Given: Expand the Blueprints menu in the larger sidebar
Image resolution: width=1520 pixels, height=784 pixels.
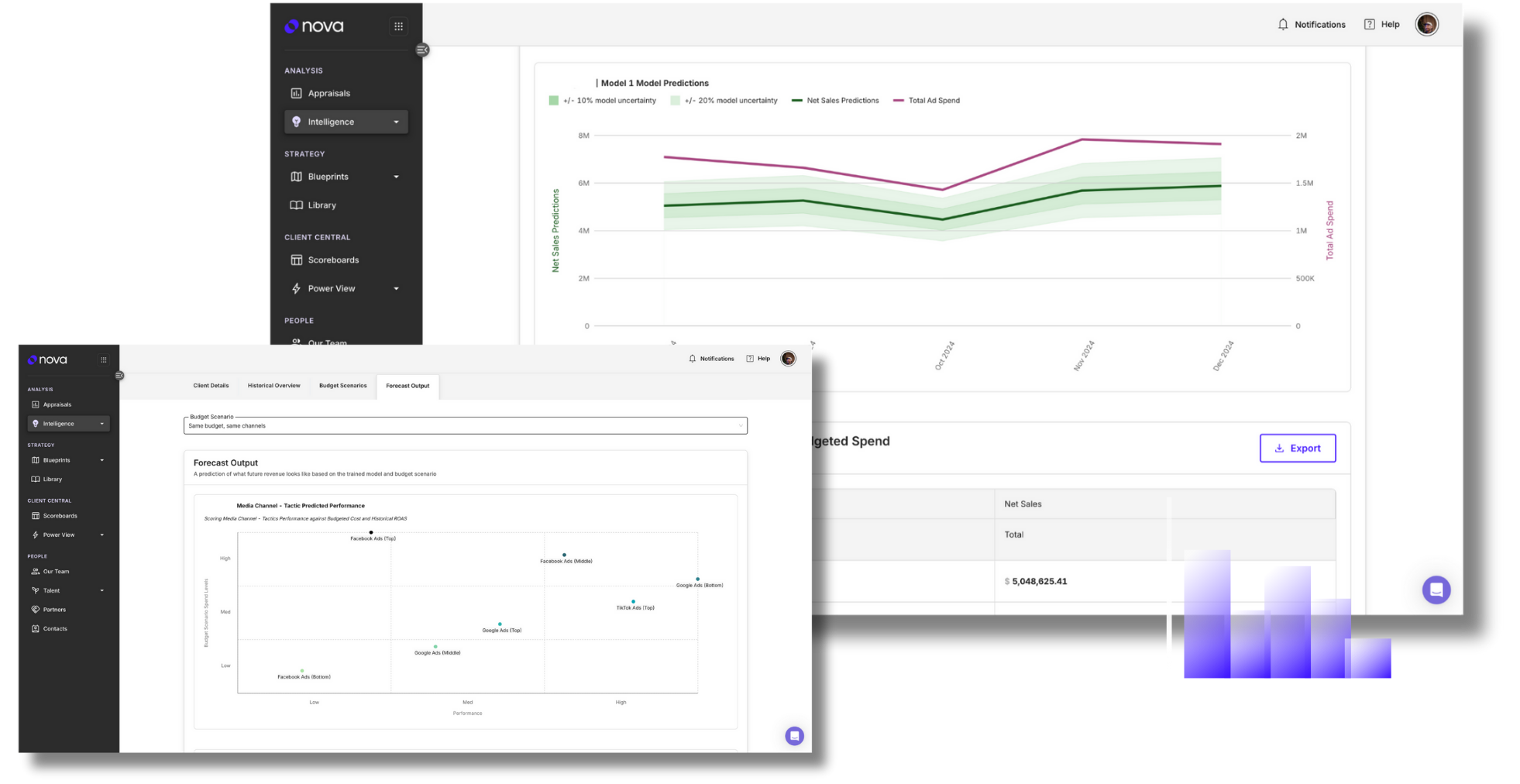Looking at the screenshot, I should point(396,177).
